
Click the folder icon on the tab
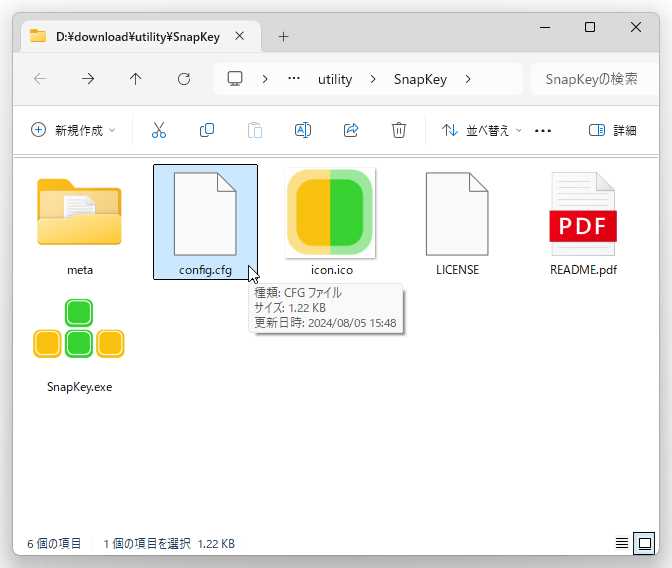click(x=38, y=36)
